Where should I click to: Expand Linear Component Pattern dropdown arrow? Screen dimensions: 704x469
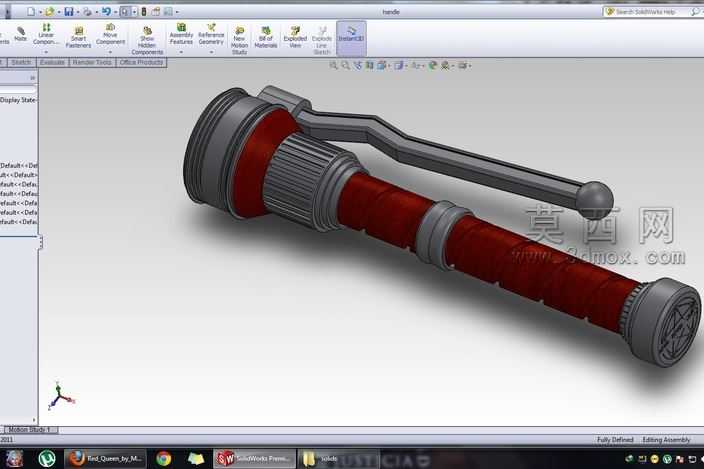pos(46,52)
